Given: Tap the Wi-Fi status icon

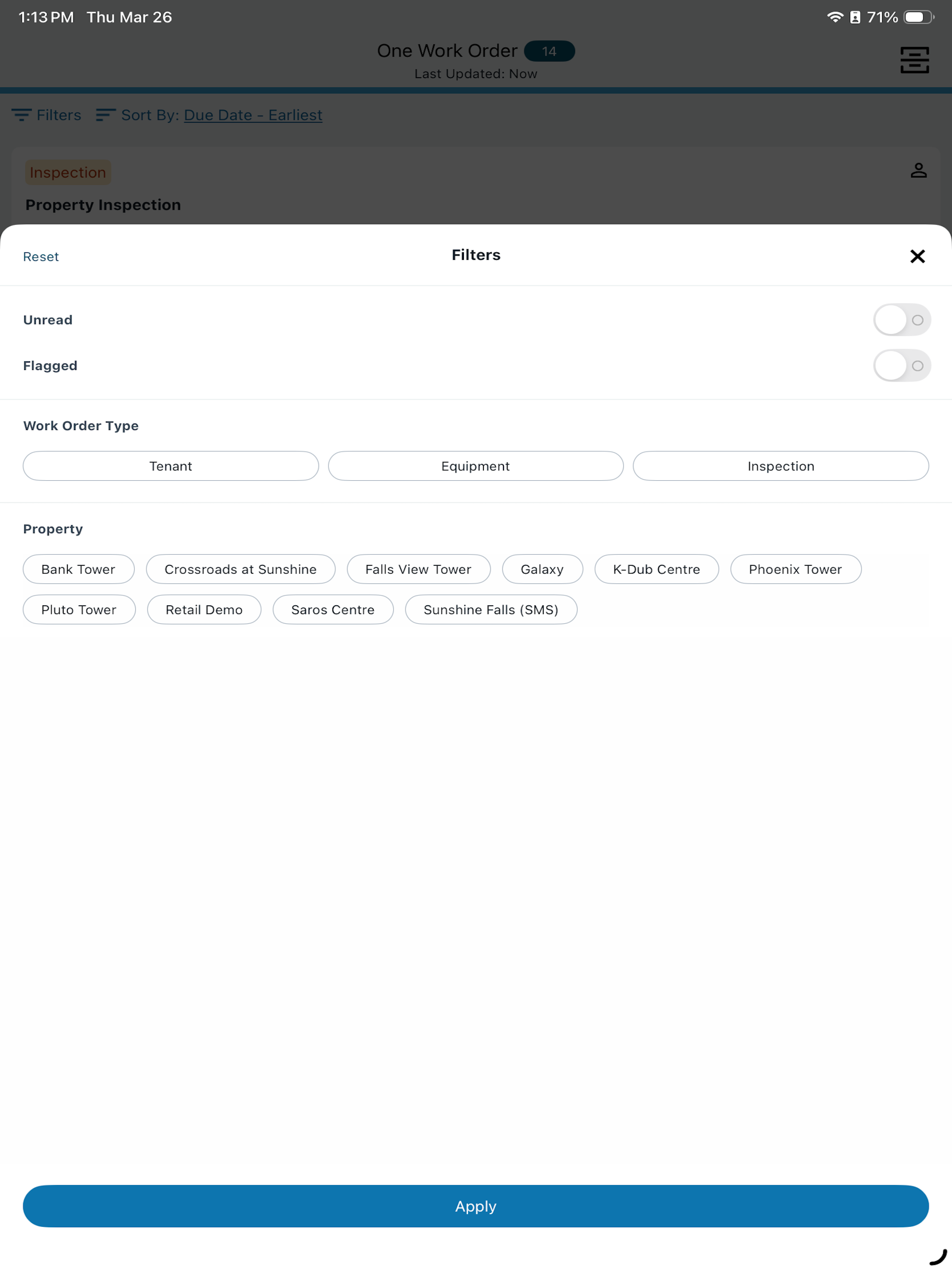Looking at the screenshot, I should point(834,17).
